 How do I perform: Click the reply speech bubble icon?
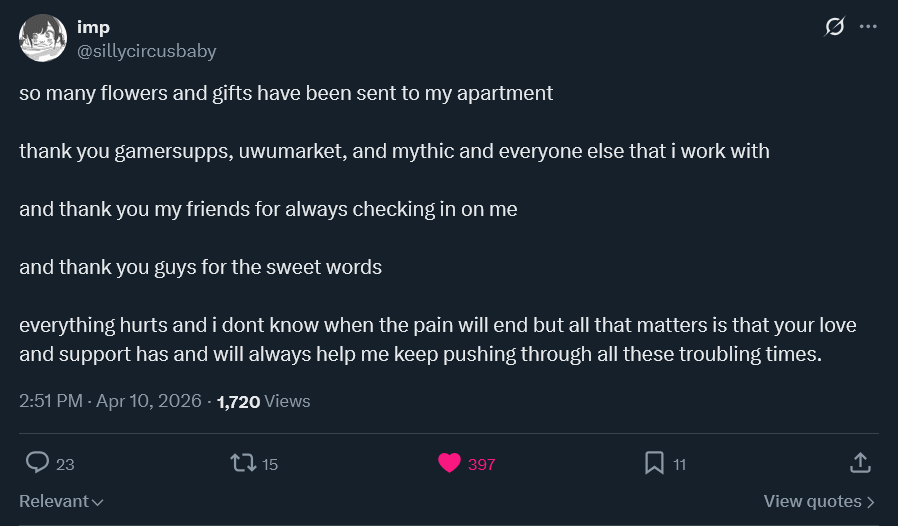(38, 462)
